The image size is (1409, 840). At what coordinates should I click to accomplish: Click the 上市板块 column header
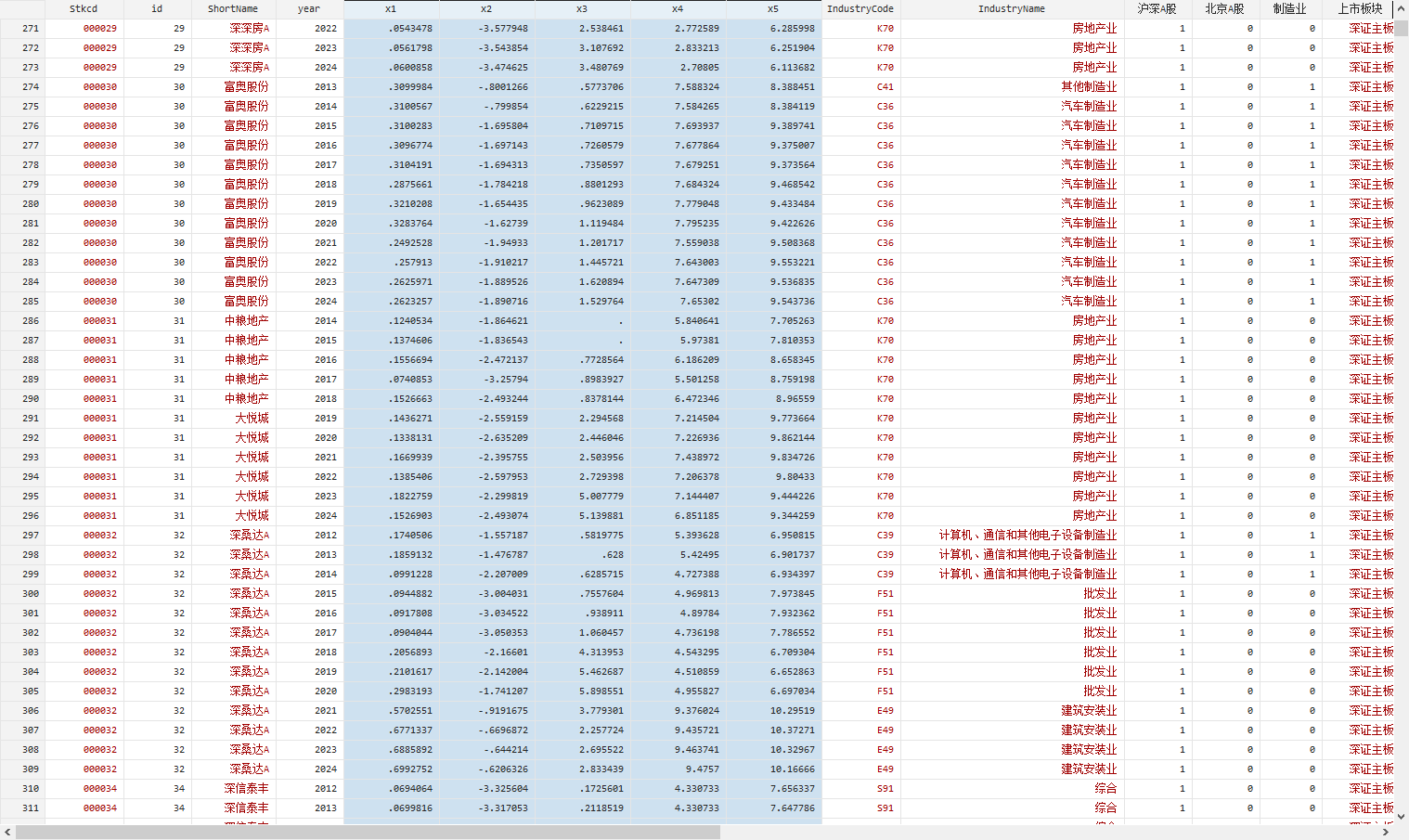tap(1360, 8)
